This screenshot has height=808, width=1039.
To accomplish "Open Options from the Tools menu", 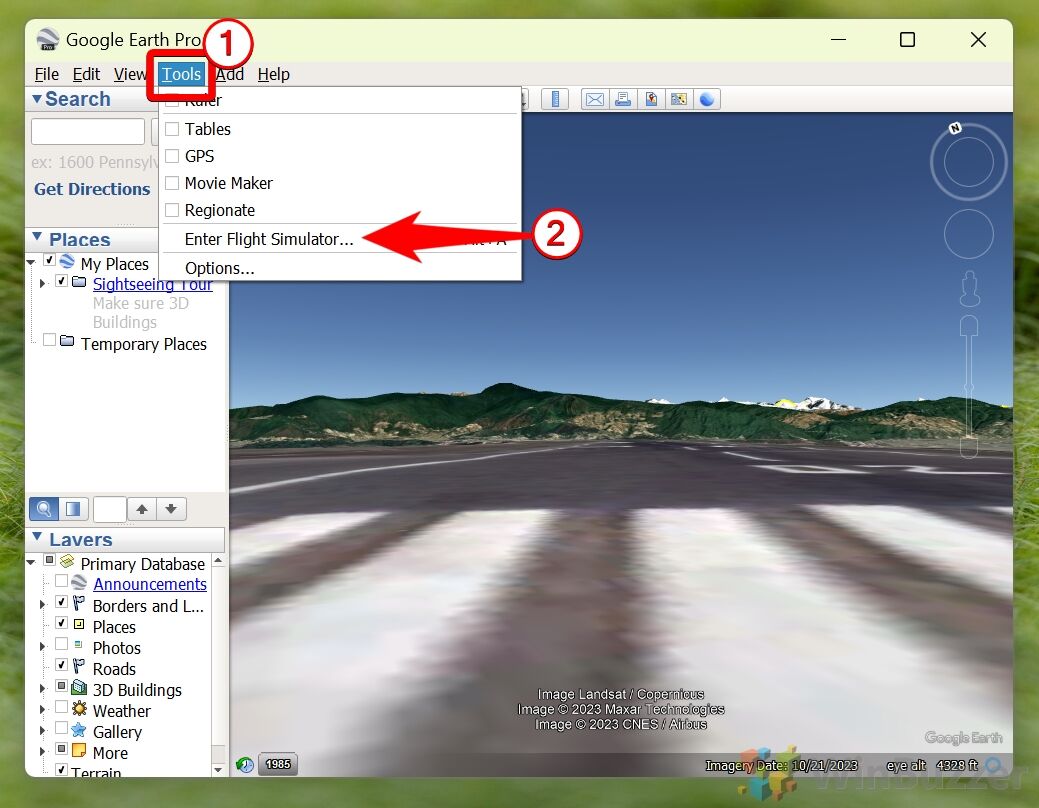I will click(x=219, y=268).
